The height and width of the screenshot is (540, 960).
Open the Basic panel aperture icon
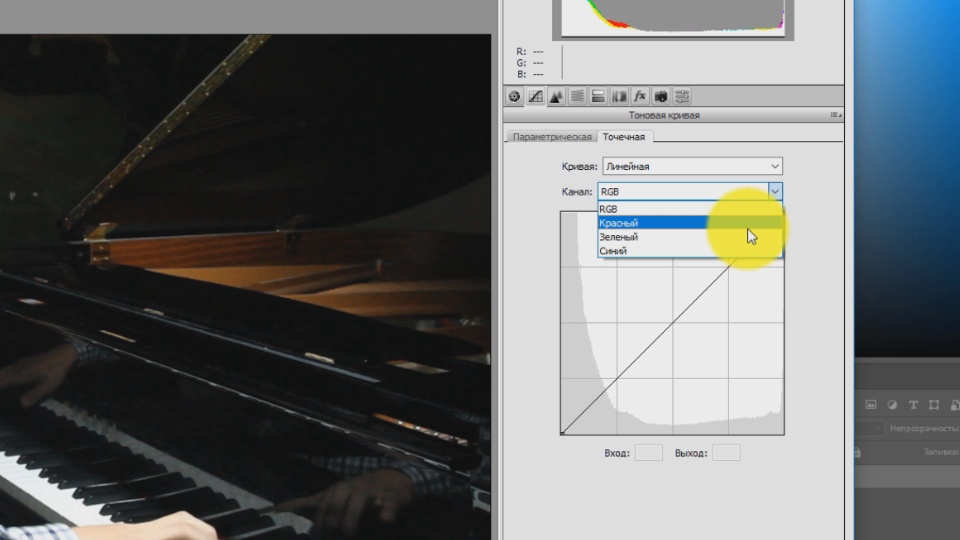(514, 96)
